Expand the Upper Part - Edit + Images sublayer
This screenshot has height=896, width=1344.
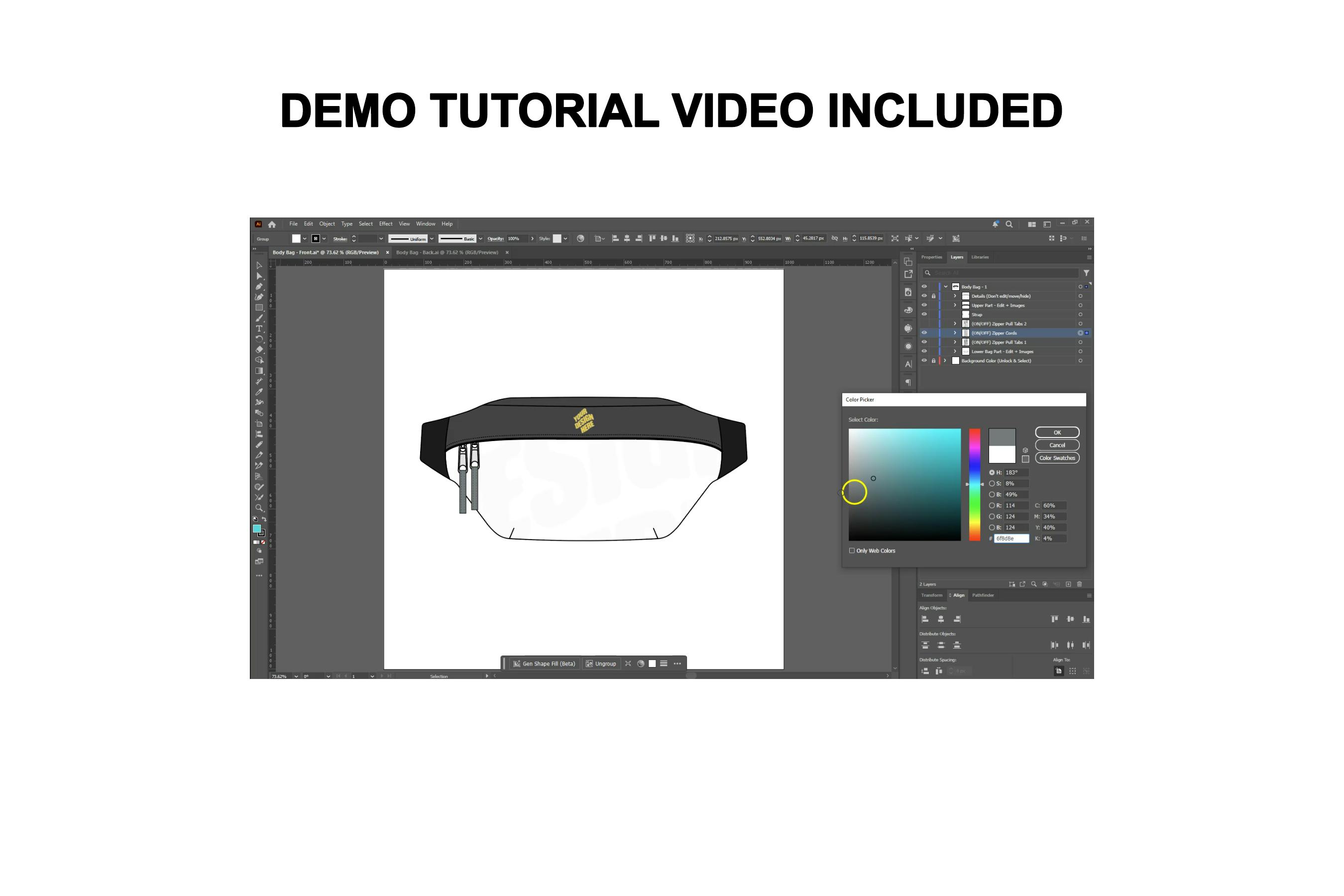(x=955, y=305)
